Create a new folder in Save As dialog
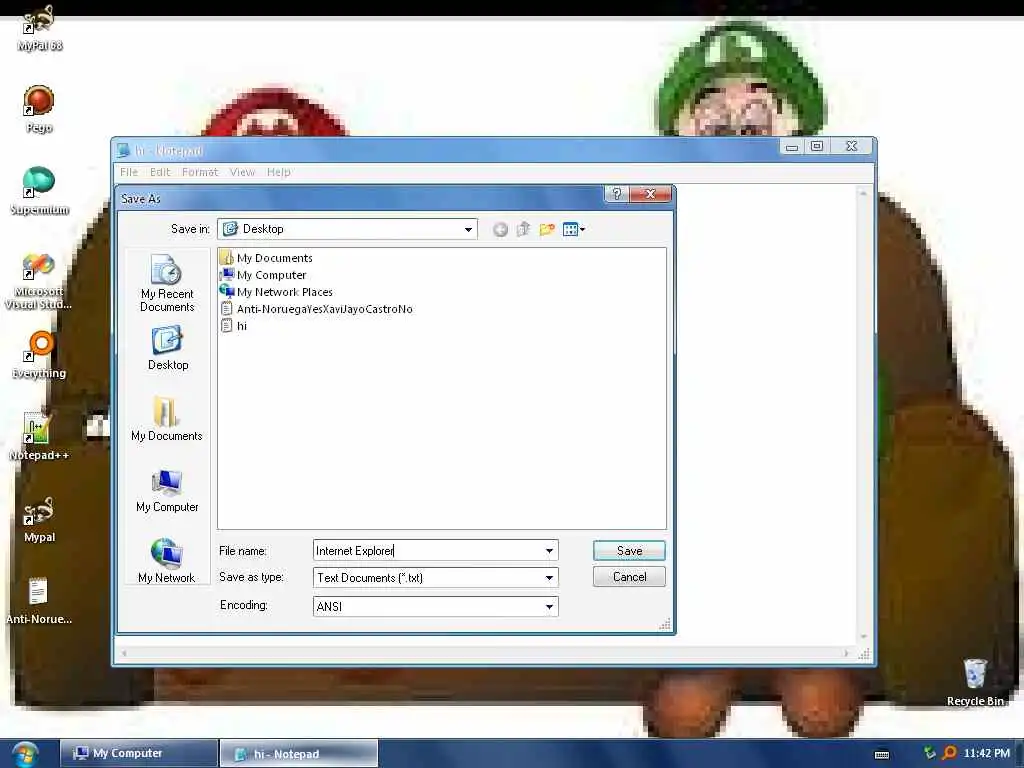Screen dimensions: 1024x768 [547, 229]
